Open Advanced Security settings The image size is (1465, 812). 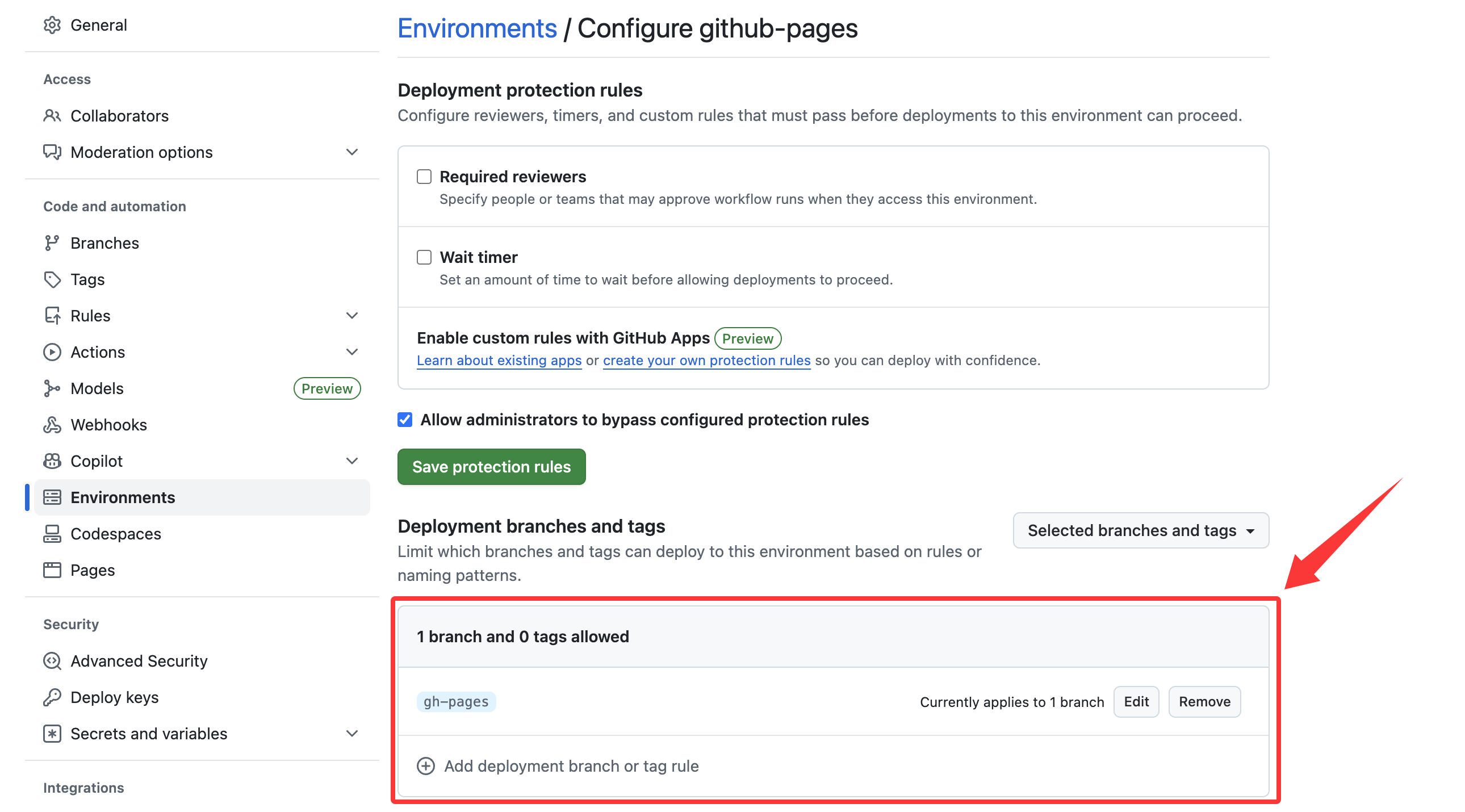pyautogui.click(x=202, y=662)
